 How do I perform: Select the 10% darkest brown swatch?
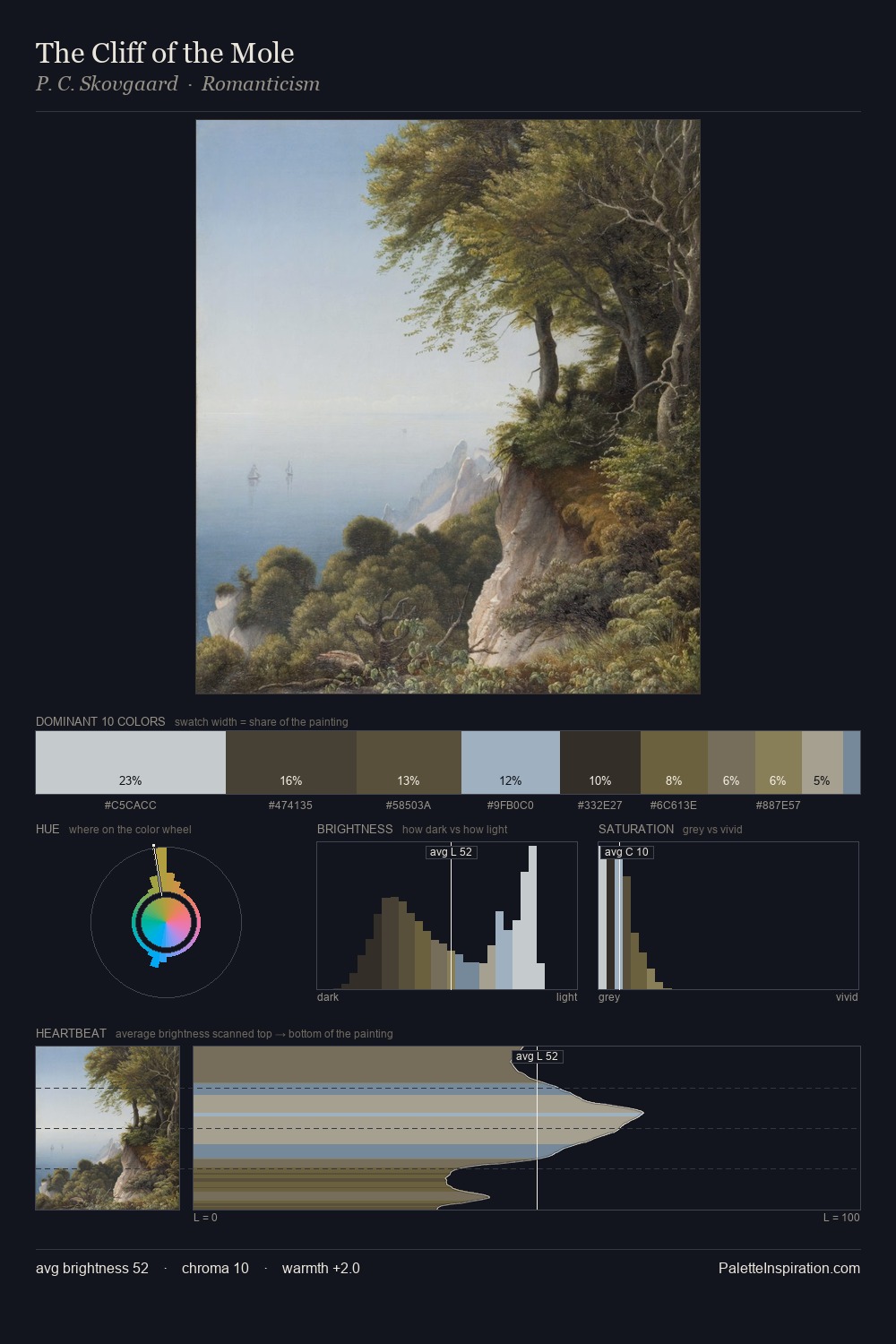(x=600, y=762)
